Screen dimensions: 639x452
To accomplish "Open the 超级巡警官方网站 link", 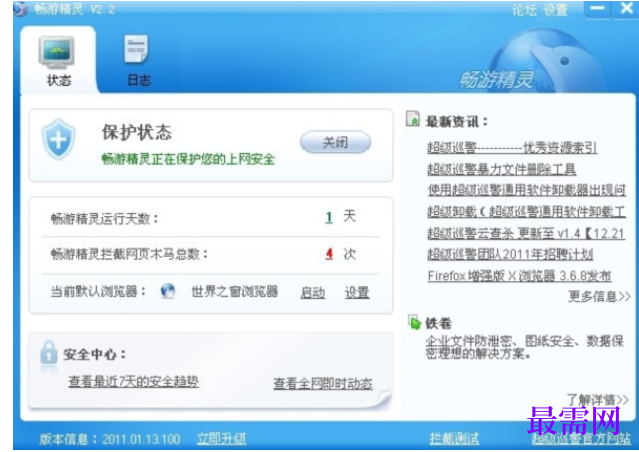I will [581, 439].
